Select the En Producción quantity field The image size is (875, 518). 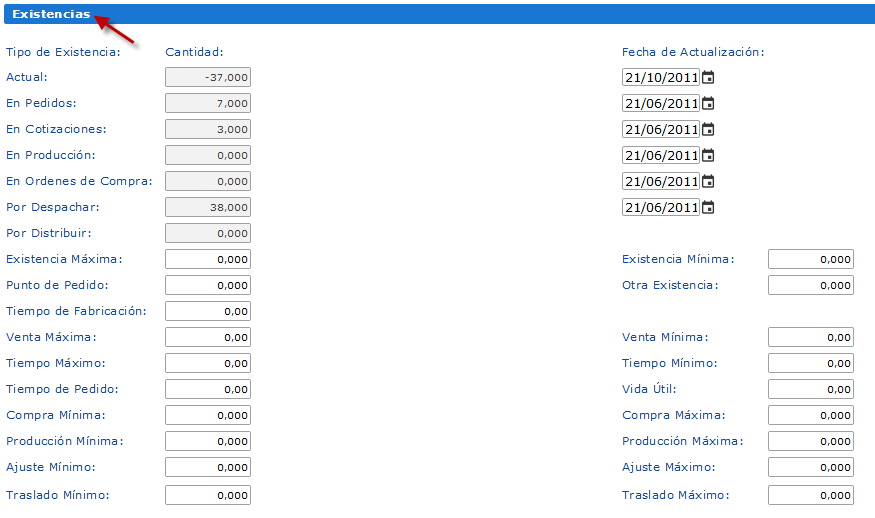point(208,155)
